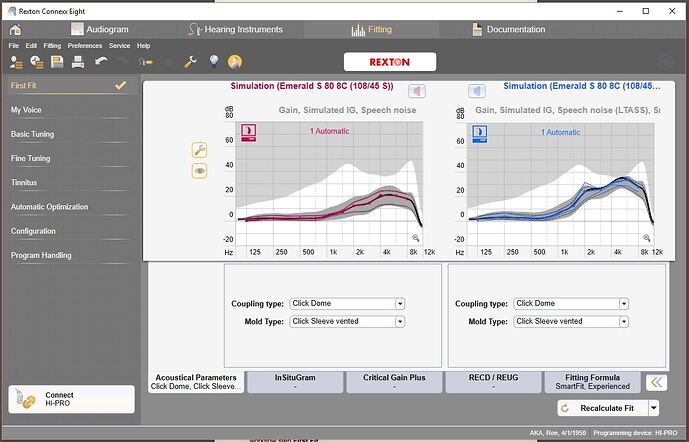Click the orange user profile icon
689x442 pixels.
pos(235,62)
